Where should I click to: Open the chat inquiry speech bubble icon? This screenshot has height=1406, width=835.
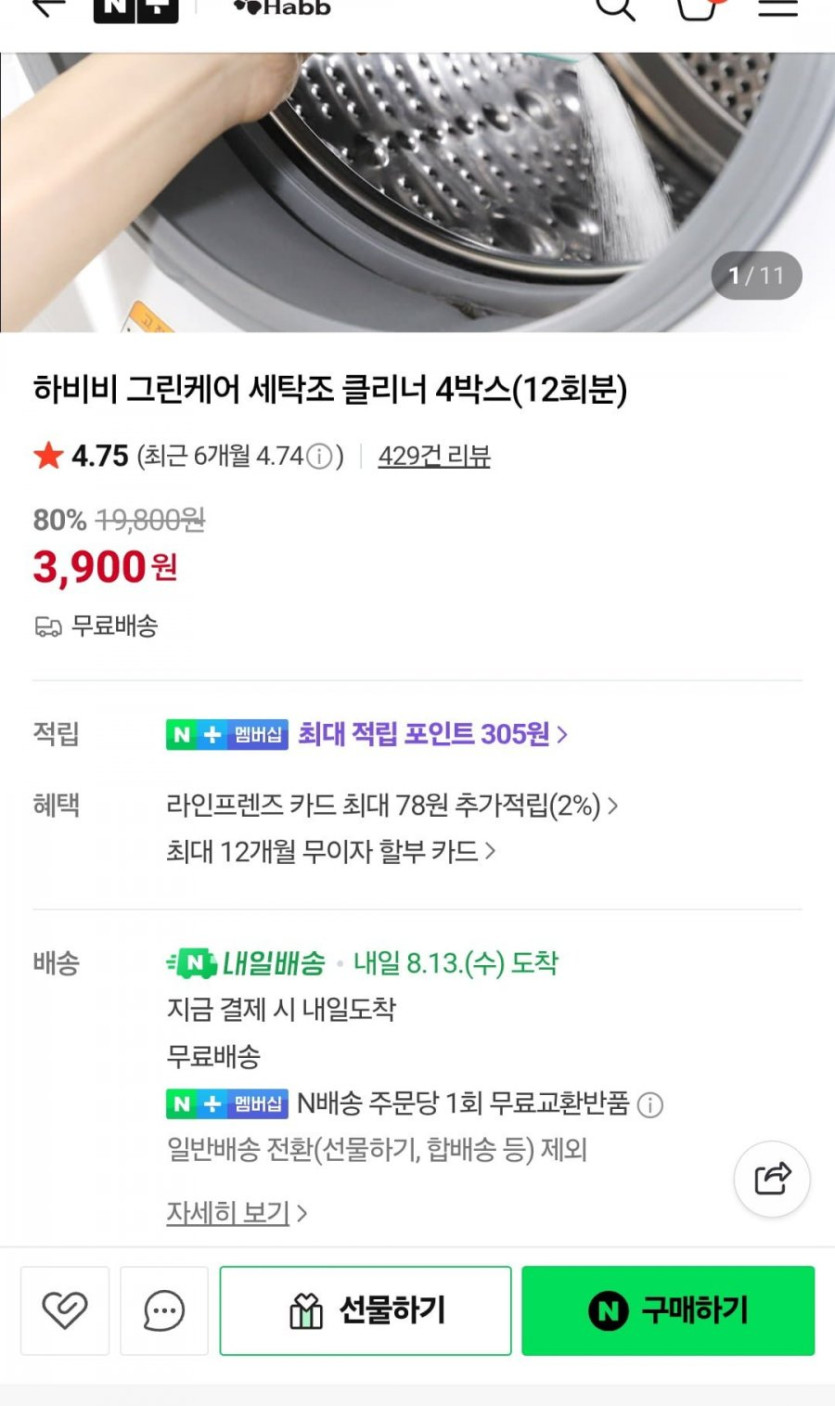pyautogui.click(x=164, y=1310)
